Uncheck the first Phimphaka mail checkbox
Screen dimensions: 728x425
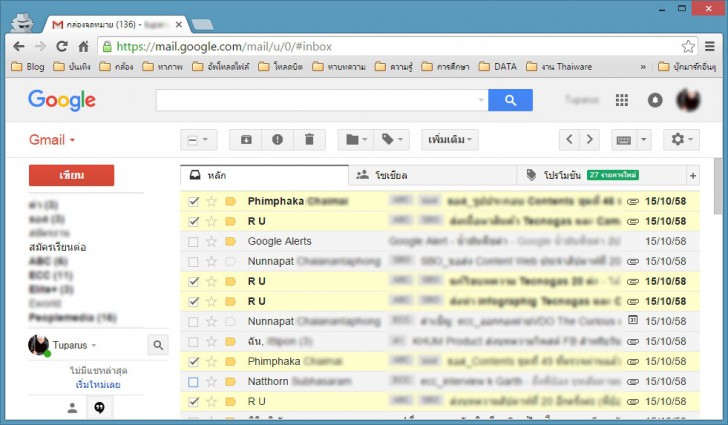[x=193, y=201]
